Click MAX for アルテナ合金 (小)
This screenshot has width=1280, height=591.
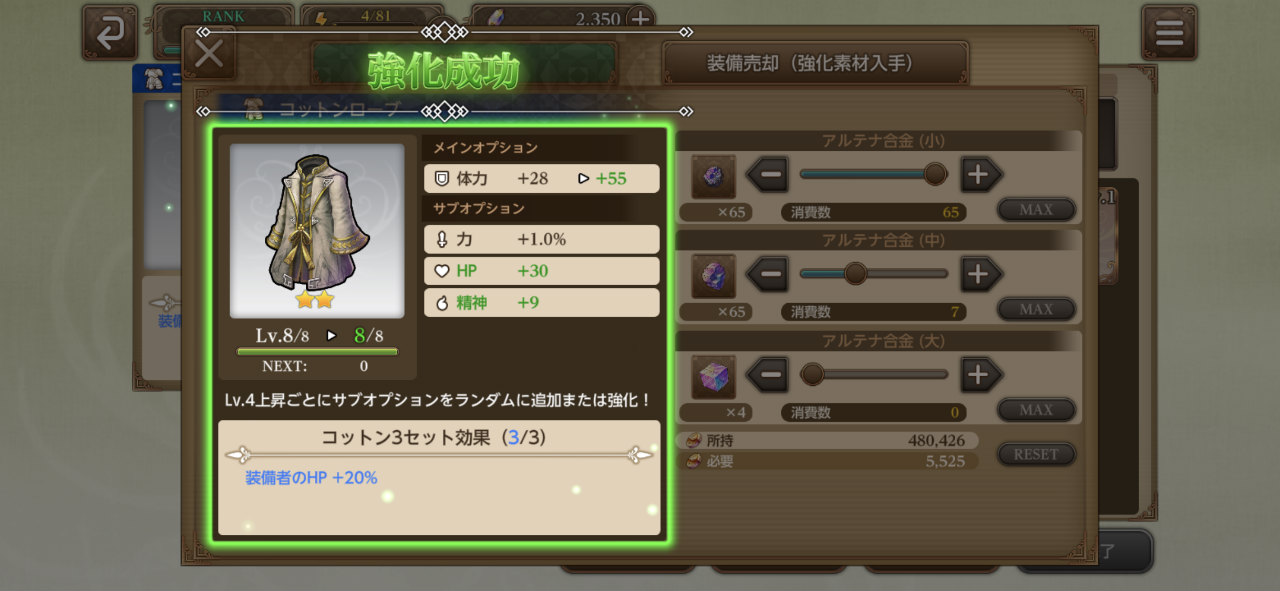1036,210
